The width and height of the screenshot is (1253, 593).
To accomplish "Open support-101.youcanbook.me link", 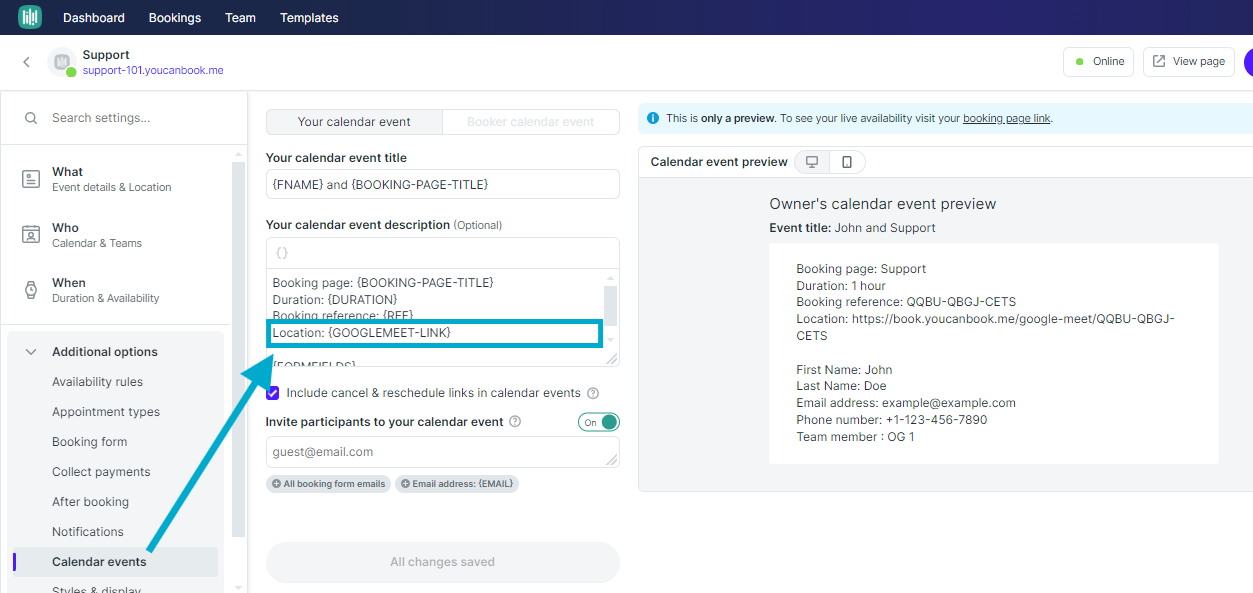I will [x=153, y=71].
